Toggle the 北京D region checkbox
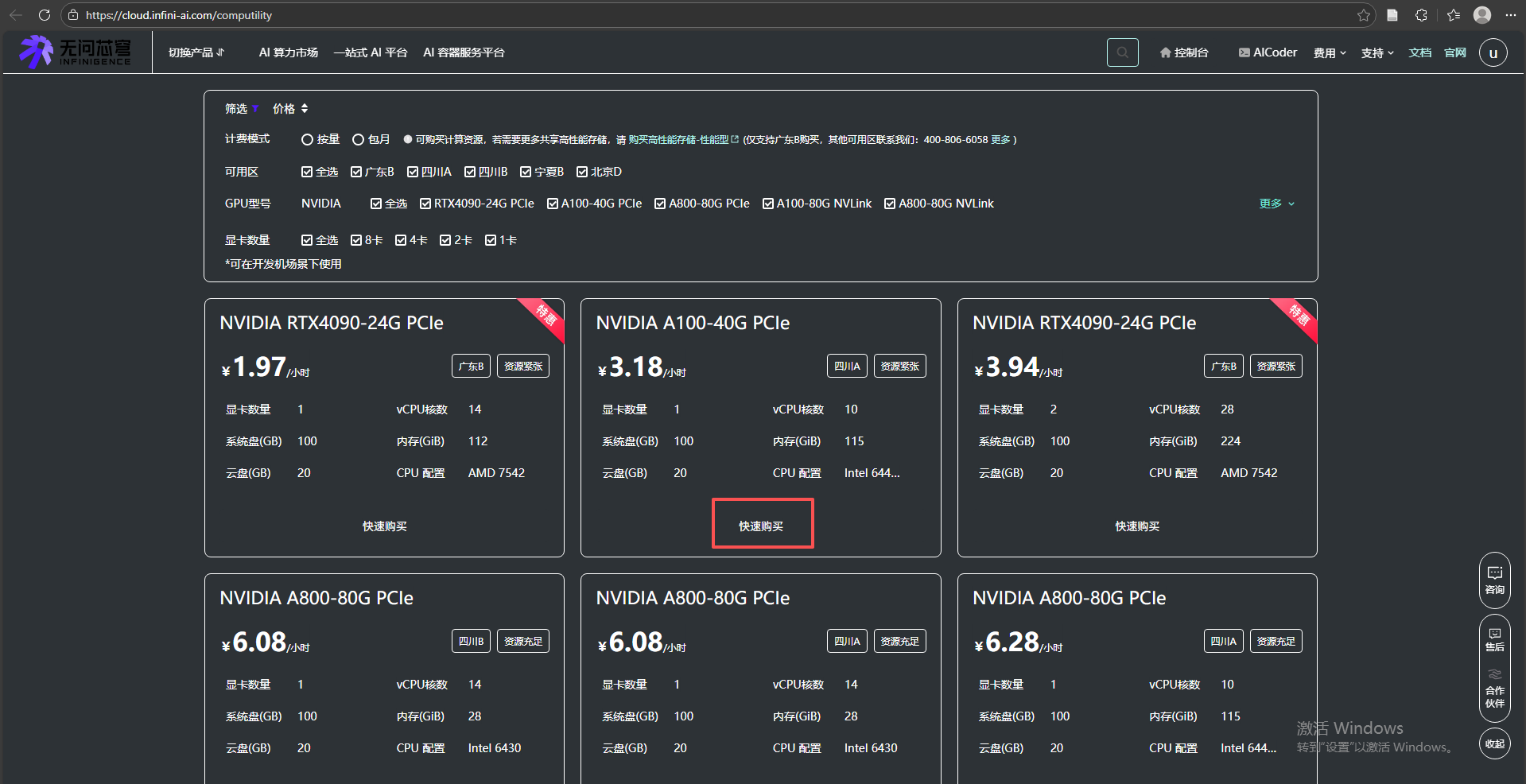1526x784 pixels. (582, 172)
